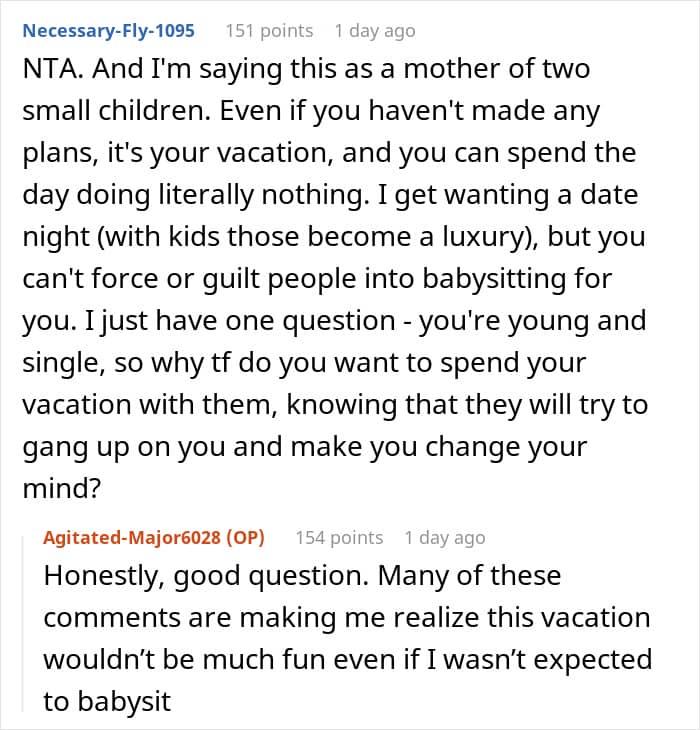Click the (OP) label beside Agitated-Major6028

click(x=245, y=537)
